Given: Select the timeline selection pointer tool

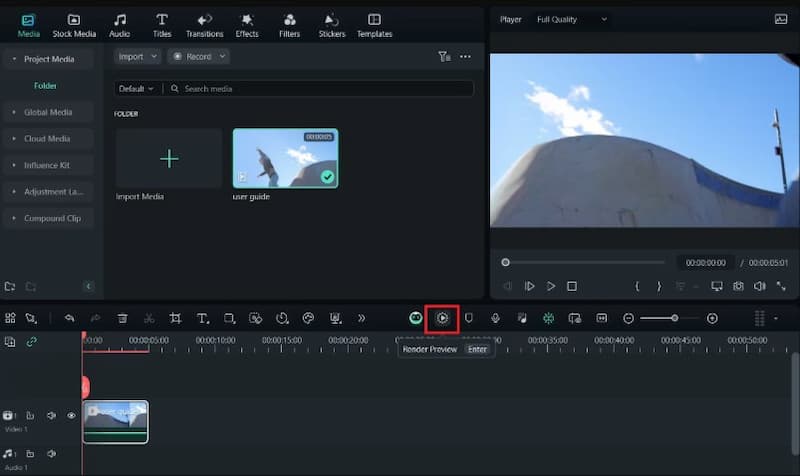Looking at the screenshot, I should tap(31, 318).
